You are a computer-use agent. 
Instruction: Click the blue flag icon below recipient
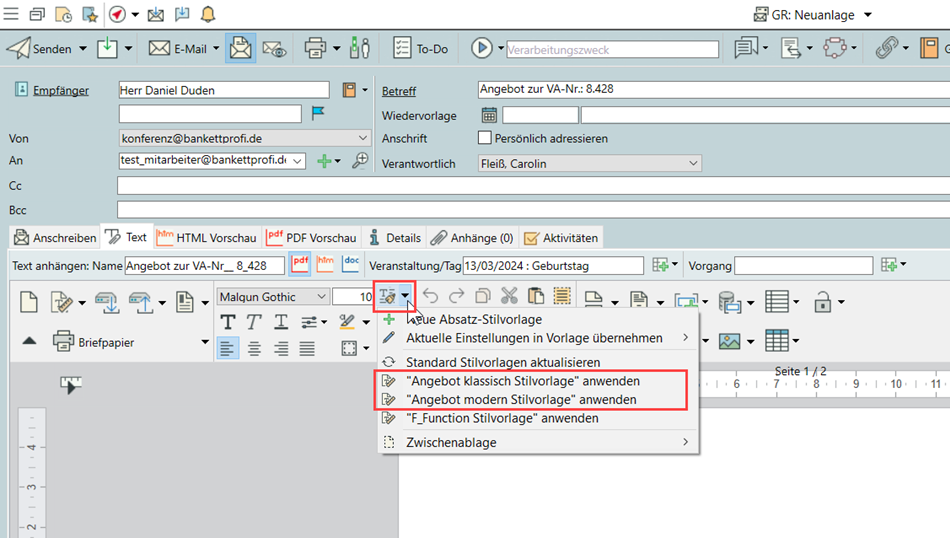click(x=318, y=114)
